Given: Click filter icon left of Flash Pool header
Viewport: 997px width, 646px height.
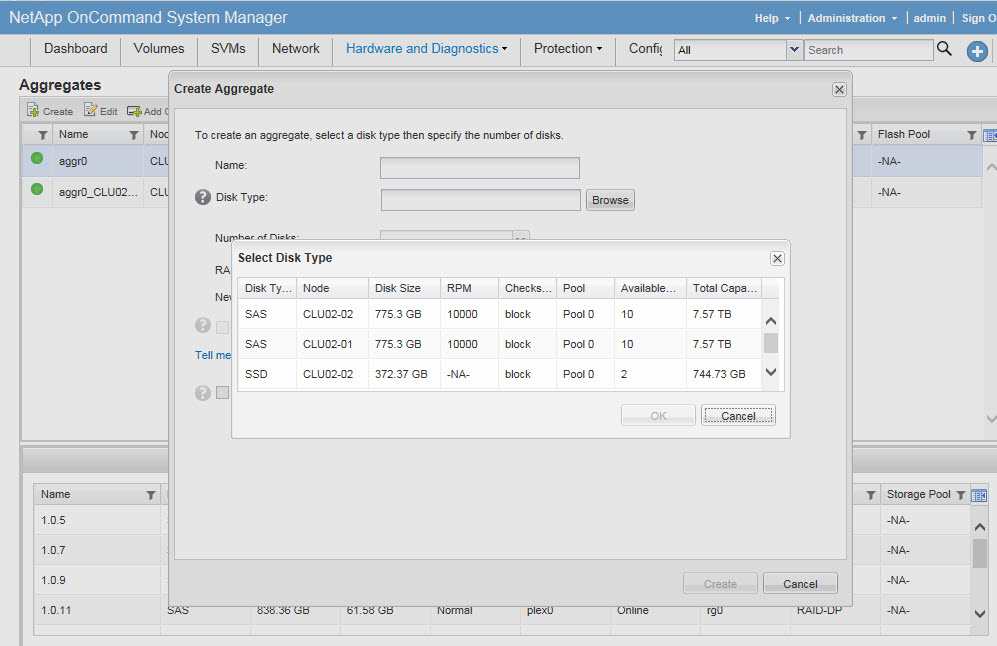Looking at the screenshot, I should (862, 135).
